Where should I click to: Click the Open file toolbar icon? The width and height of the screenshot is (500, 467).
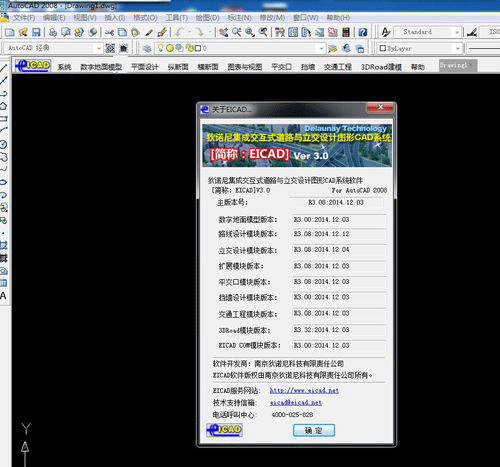(23, 32)
